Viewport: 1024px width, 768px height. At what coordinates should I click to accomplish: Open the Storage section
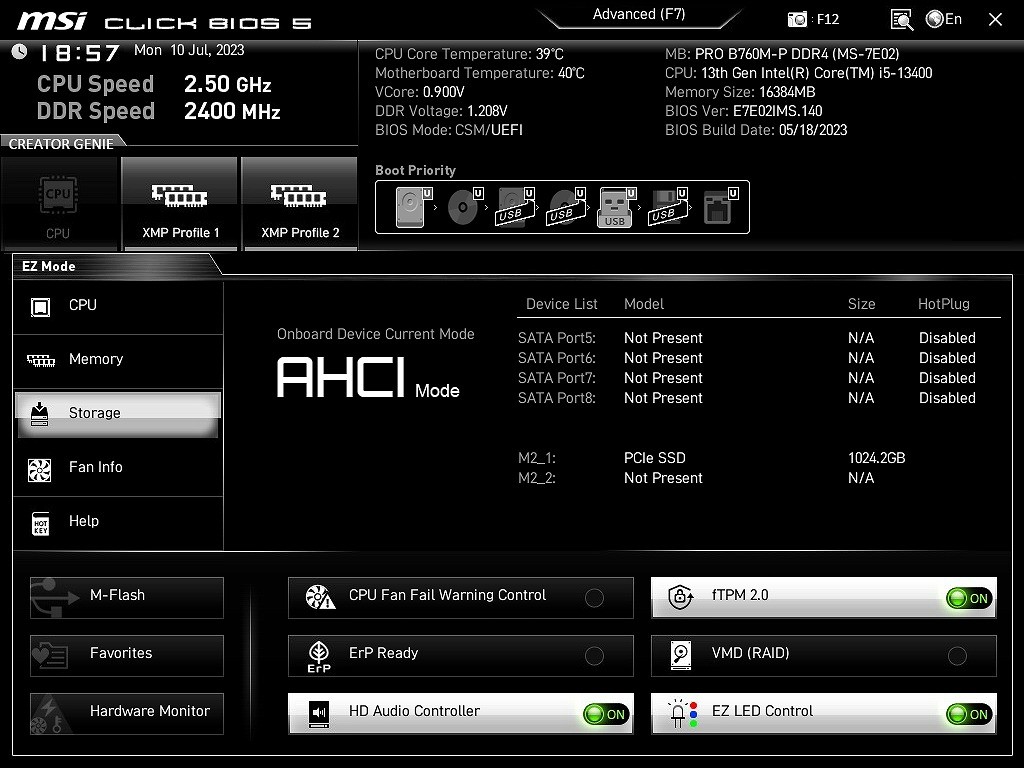click(118, 414)
